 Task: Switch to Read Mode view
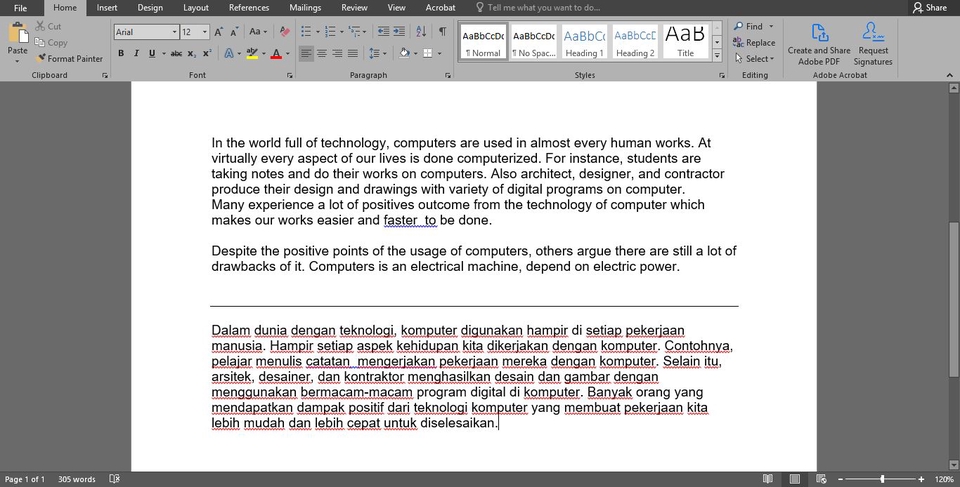tap(768, 479)
